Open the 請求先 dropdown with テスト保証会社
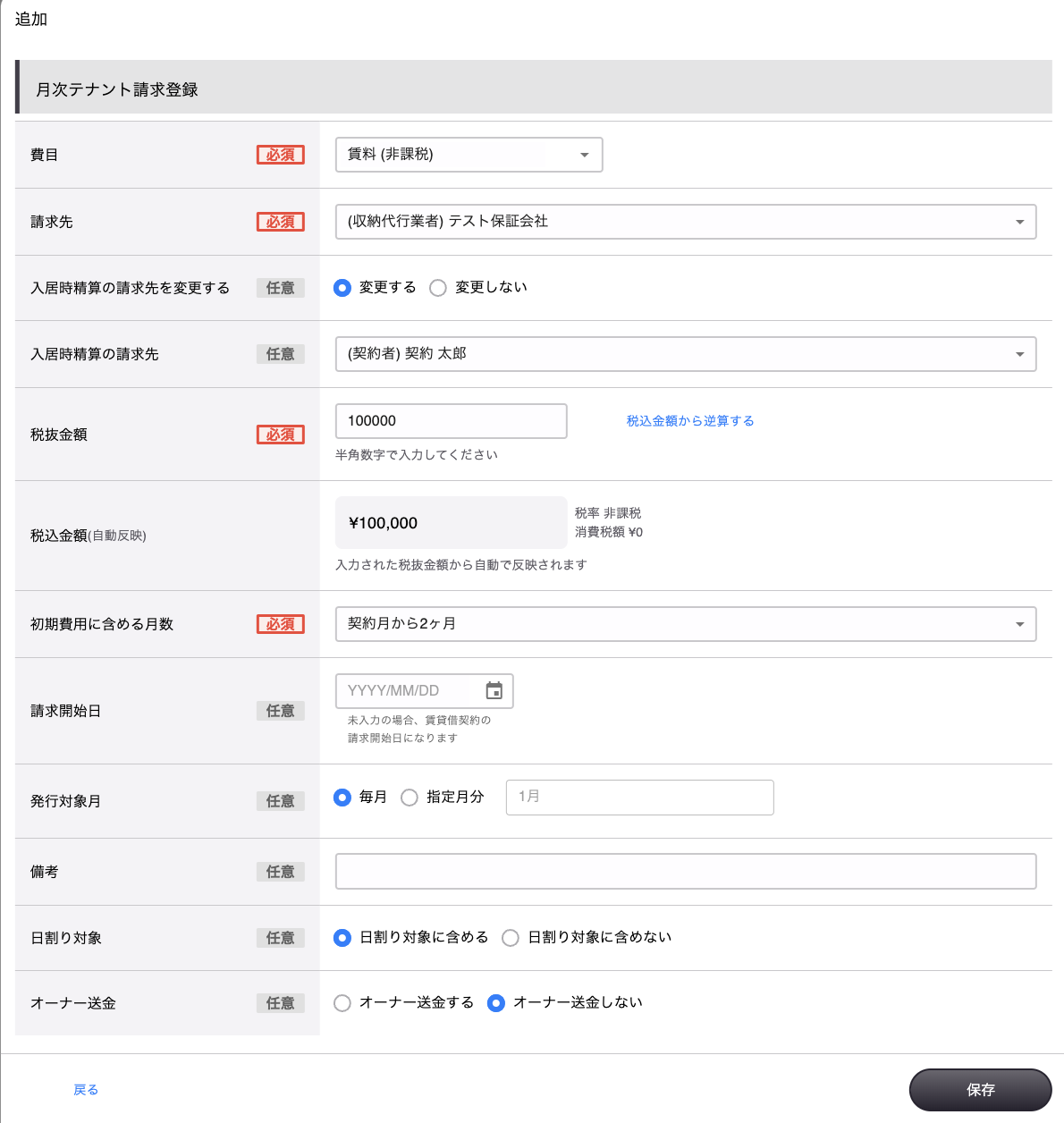1064x1123 pixels. coord(686,222)
